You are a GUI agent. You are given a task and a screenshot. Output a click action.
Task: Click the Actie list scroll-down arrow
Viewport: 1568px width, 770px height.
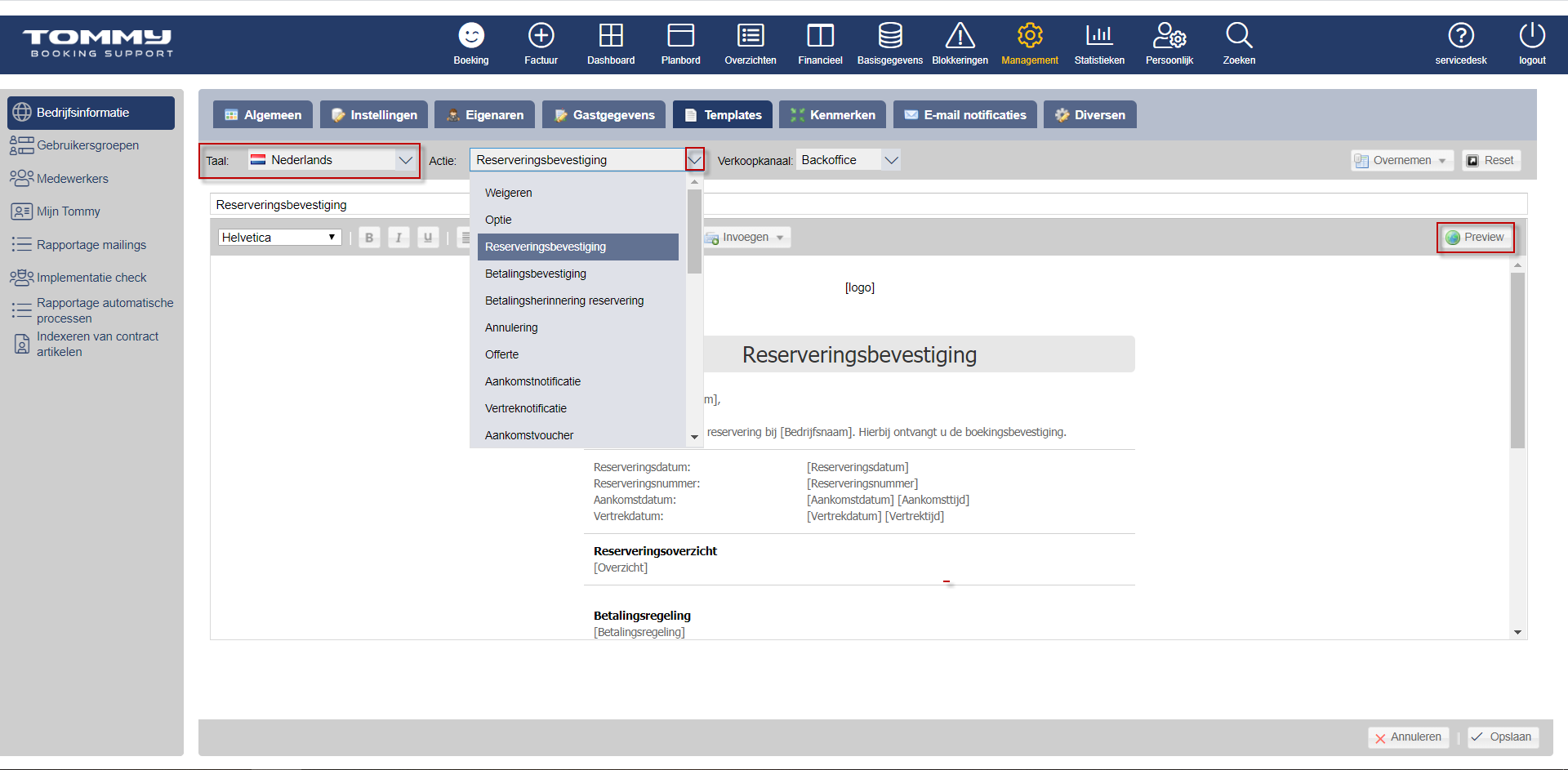(694, 437)
